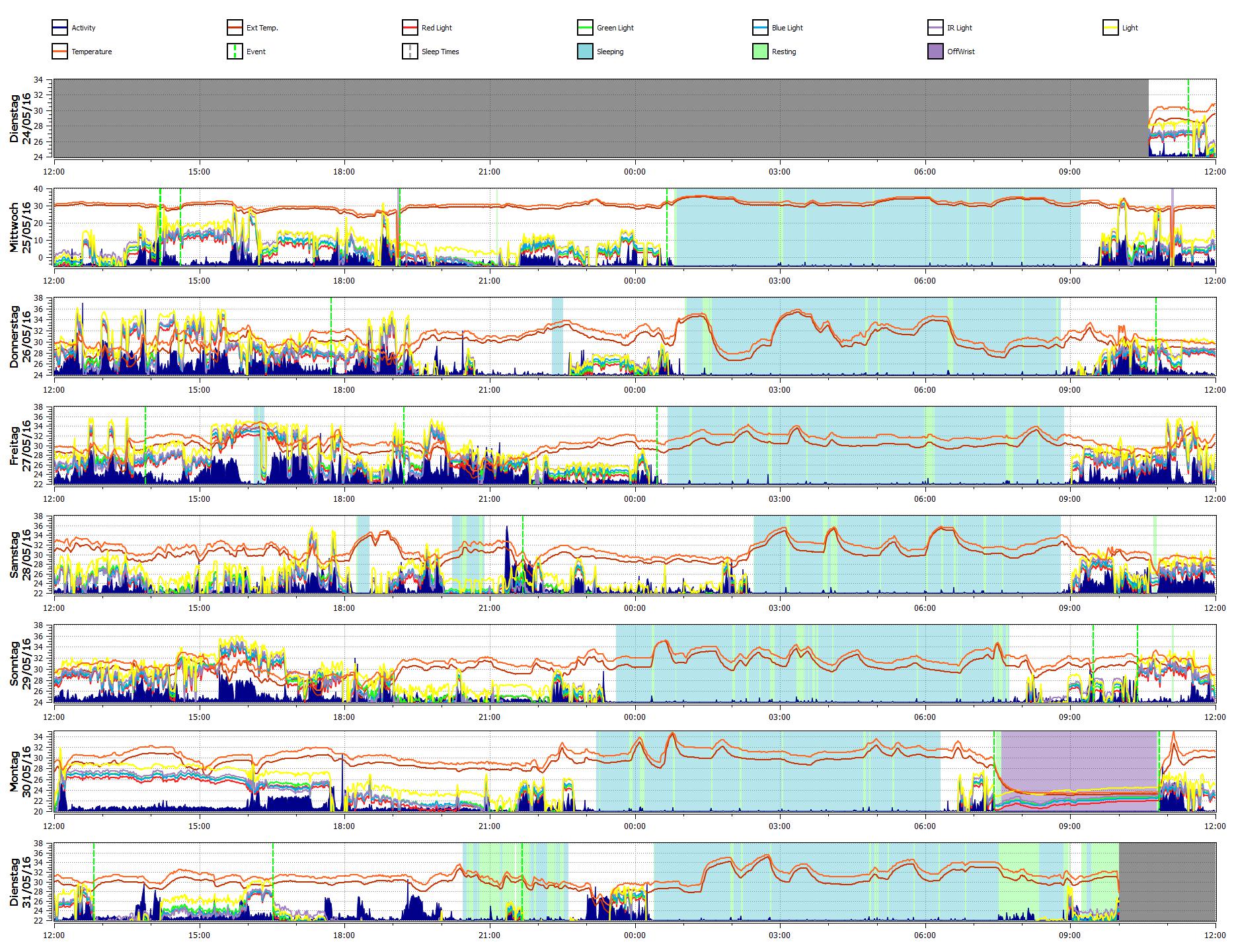
Task: Click the OffWrist legend swatch
Action: tap(936, 52)
